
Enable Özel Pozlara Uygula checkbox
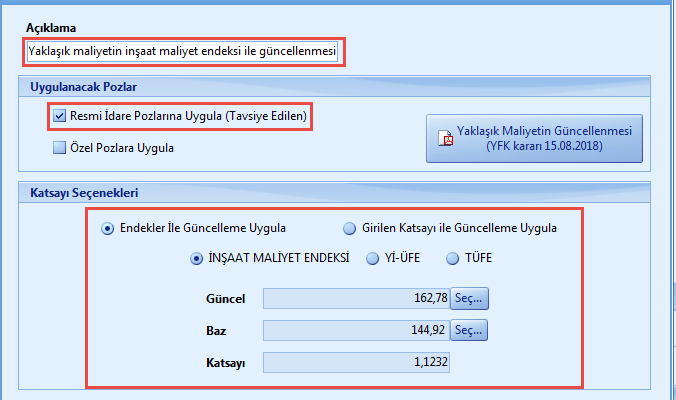[x=59, y=148]
